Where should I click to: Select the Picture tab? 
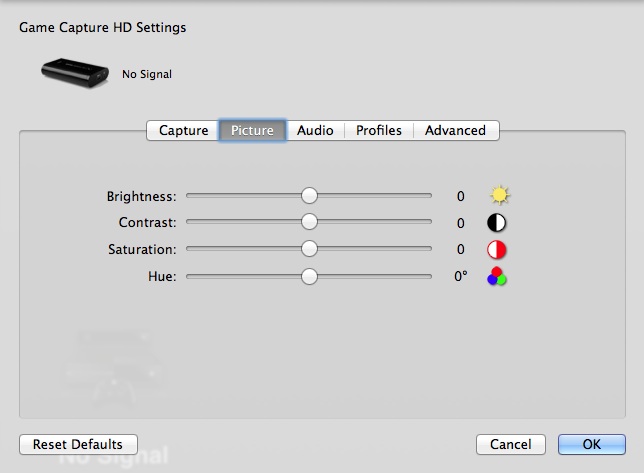[252, 131]
